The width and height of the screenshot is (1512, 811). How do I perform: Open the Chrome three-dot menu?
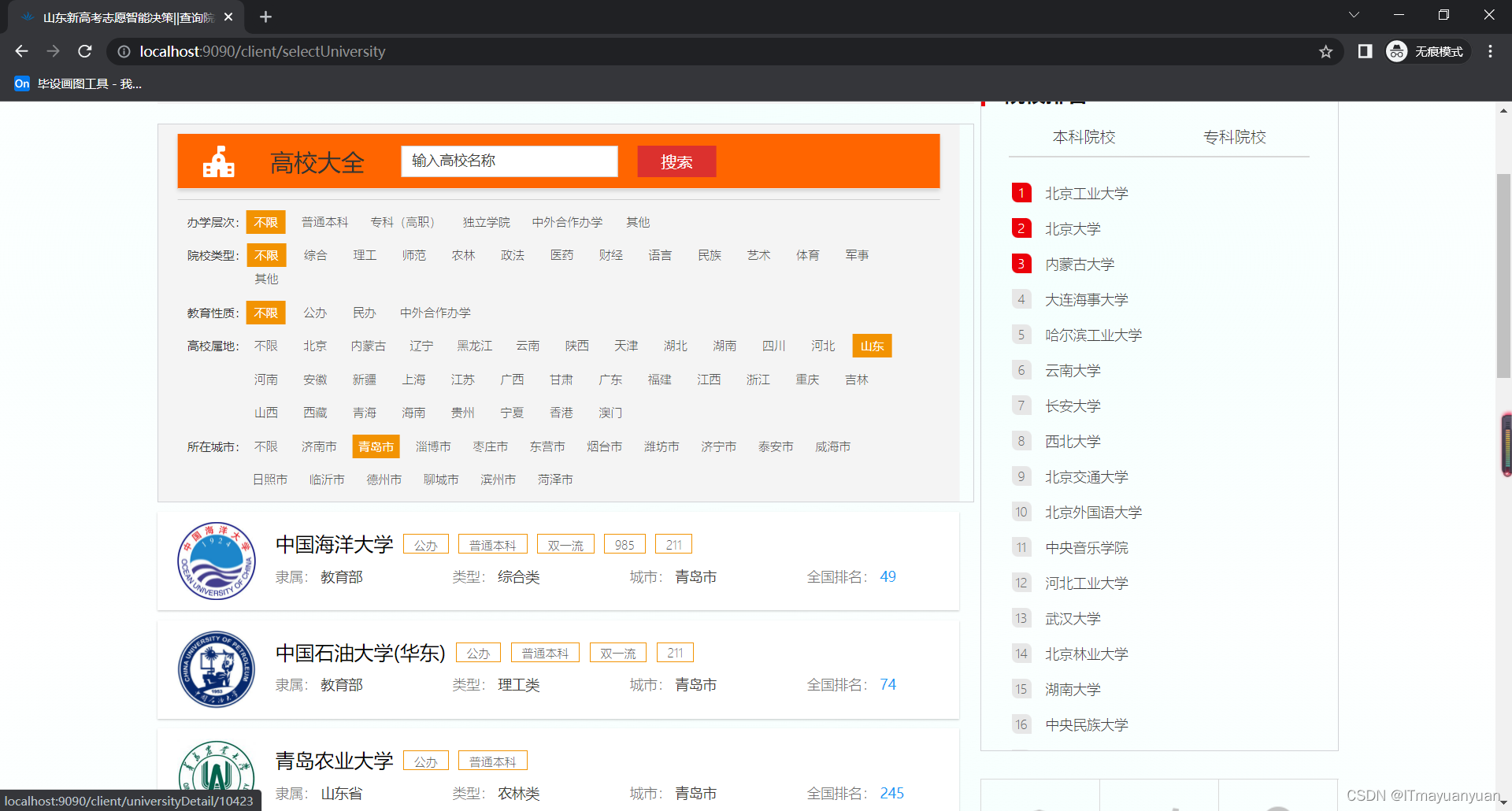coord(1490,51)
